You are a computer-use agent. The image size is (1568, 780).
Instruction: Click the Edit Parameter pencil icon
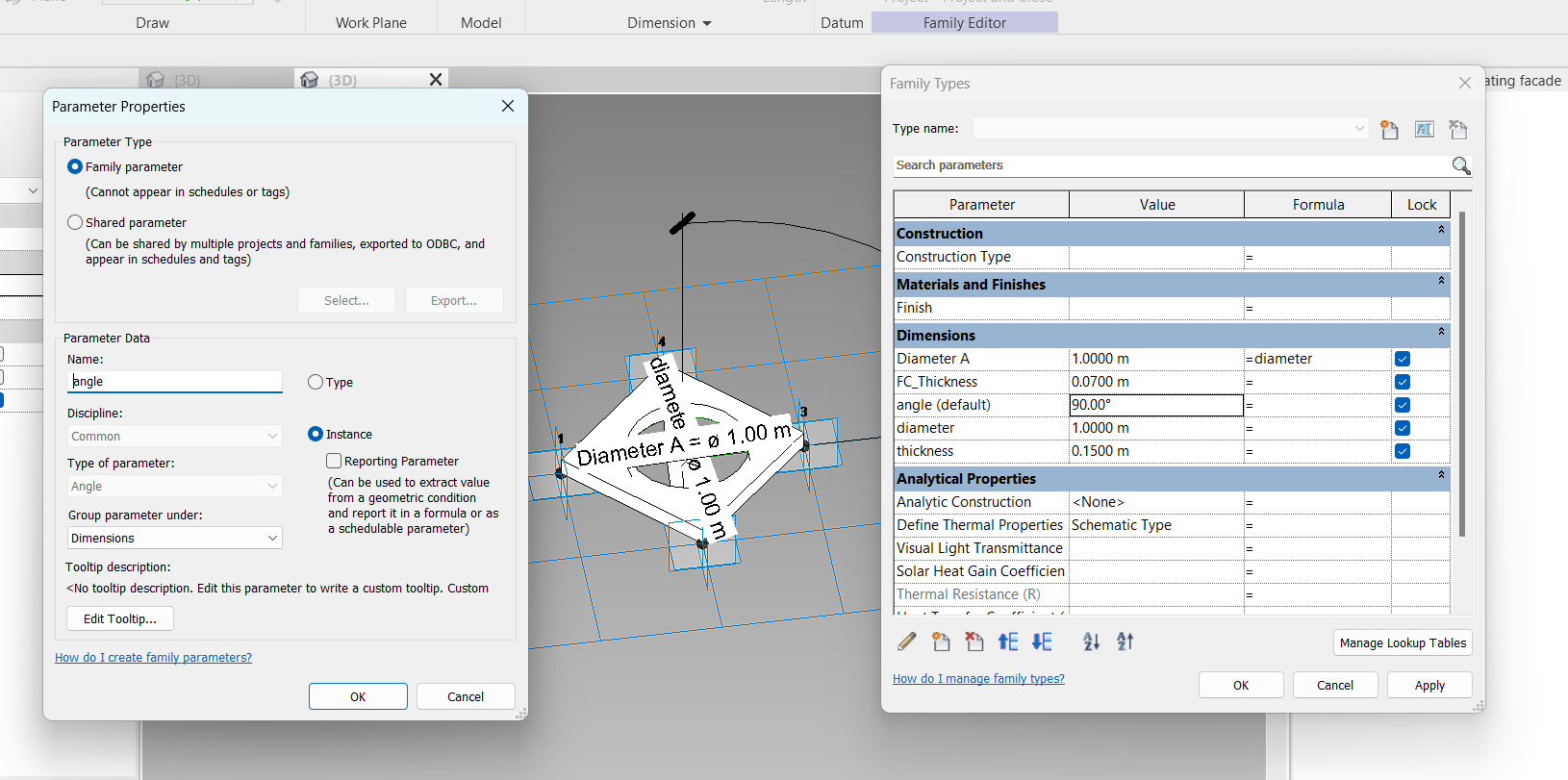[x=906, y=642]
